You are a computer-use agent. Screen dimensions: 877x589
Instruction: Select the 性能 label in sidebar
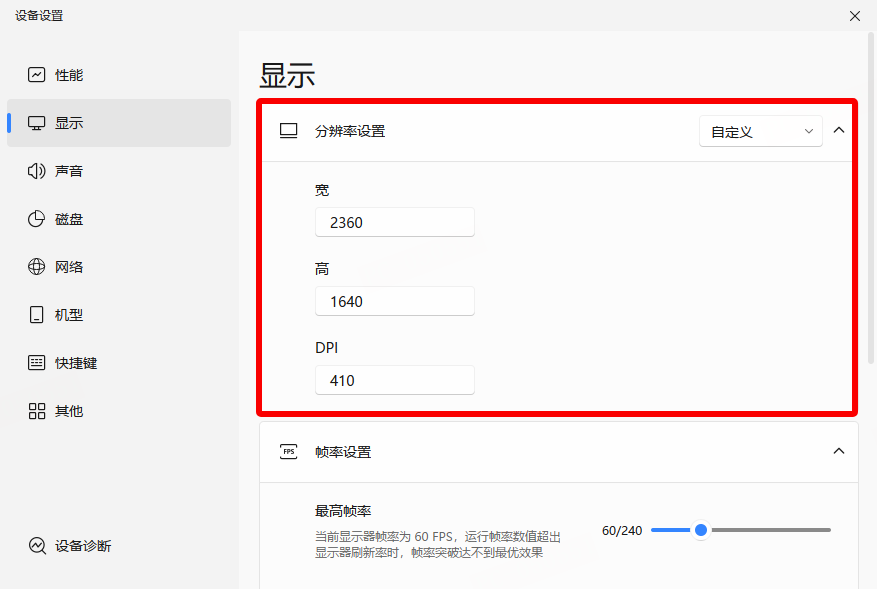click(69, 75)
